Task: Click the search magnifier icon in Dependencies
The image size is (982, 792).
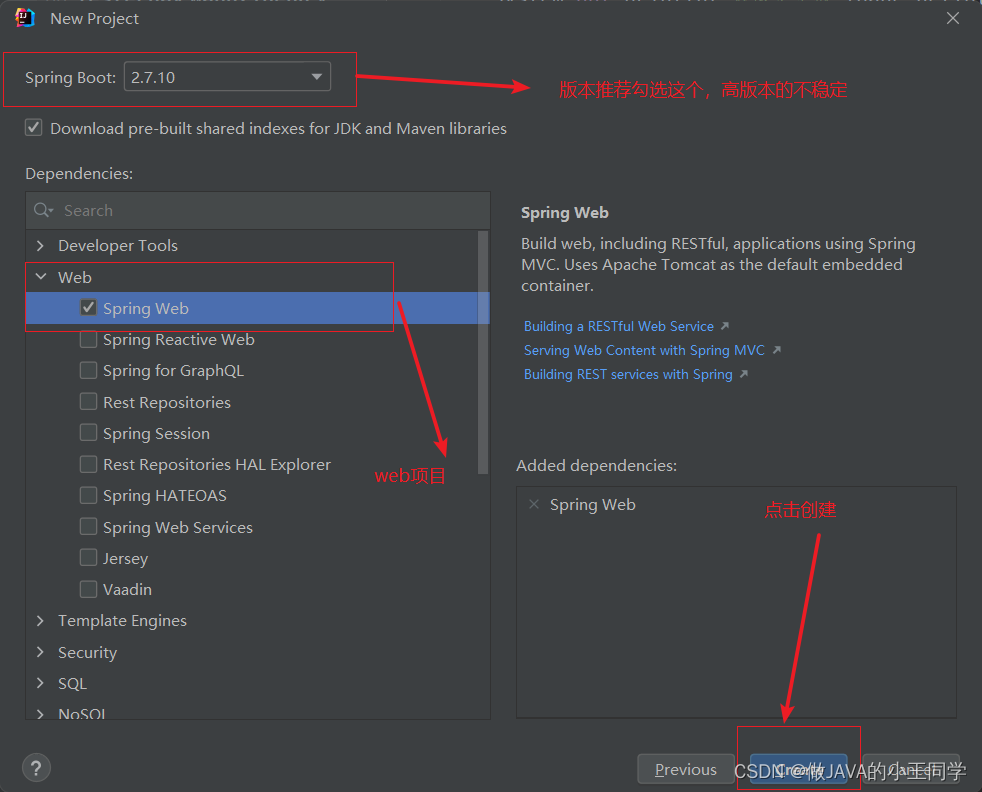Action: click(42, 210)
